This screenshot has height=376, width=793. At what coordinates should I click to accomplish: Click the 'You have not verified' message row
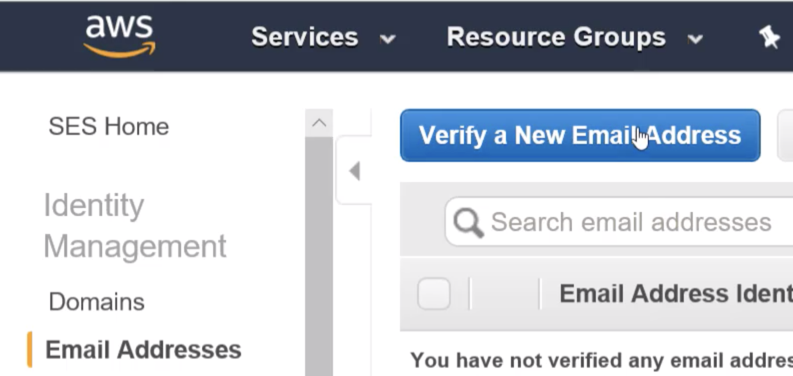coord(602,360)
